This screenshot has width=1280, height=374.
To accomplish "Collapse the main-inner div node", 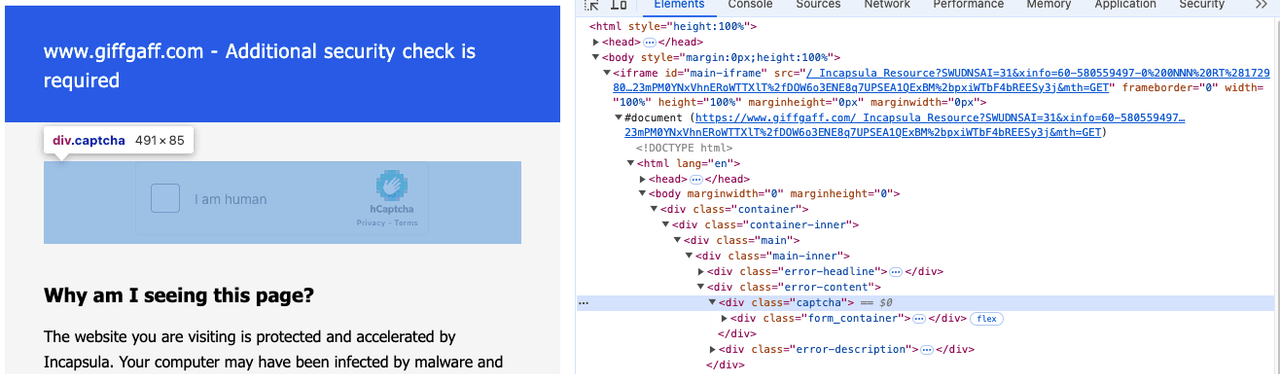I will click(x=689, y=255).
